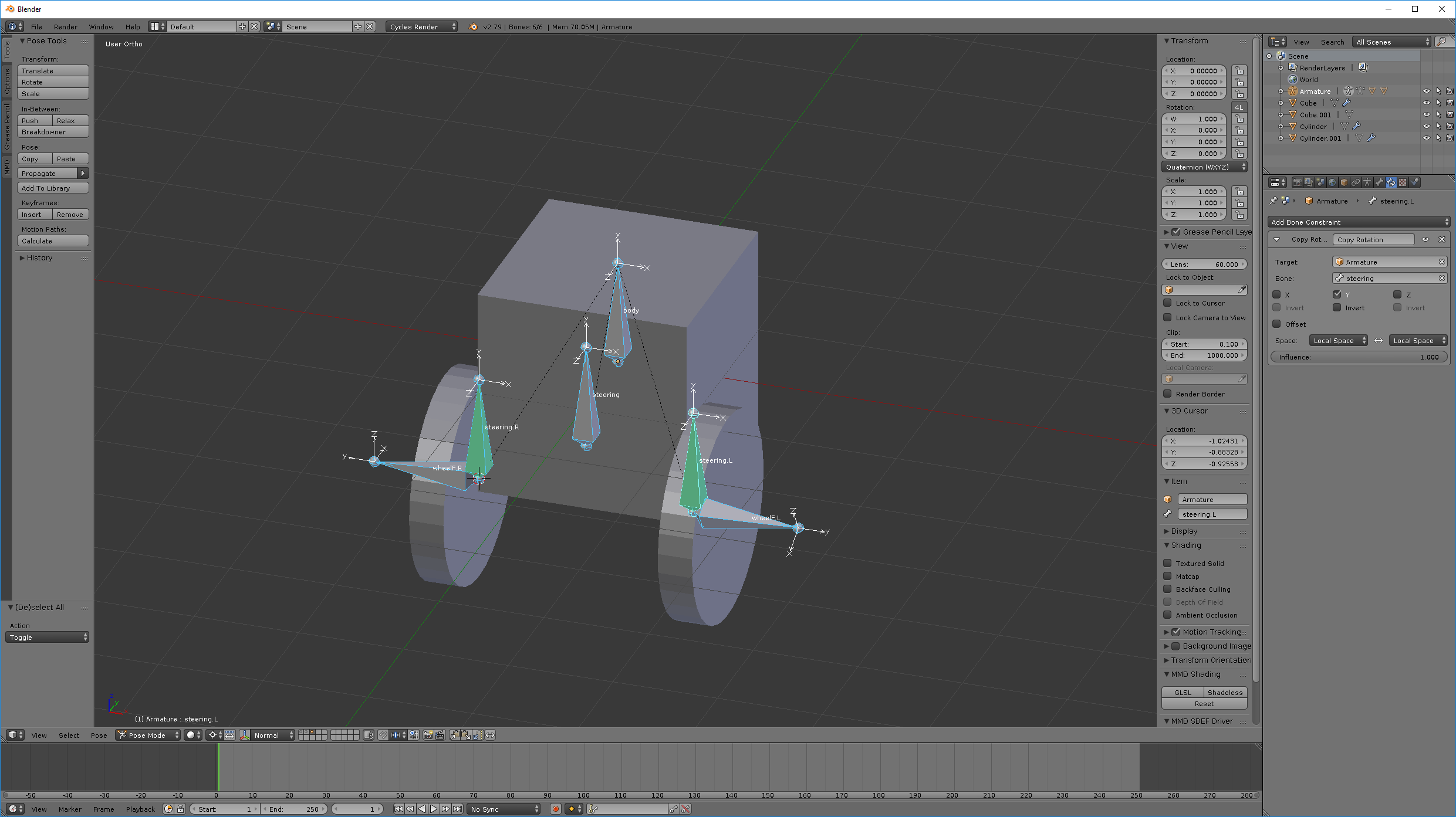Toggle Copy Rotation constraint visibility eye
This screenshot has width=1456, height=817.
(x=1425, y=239)
